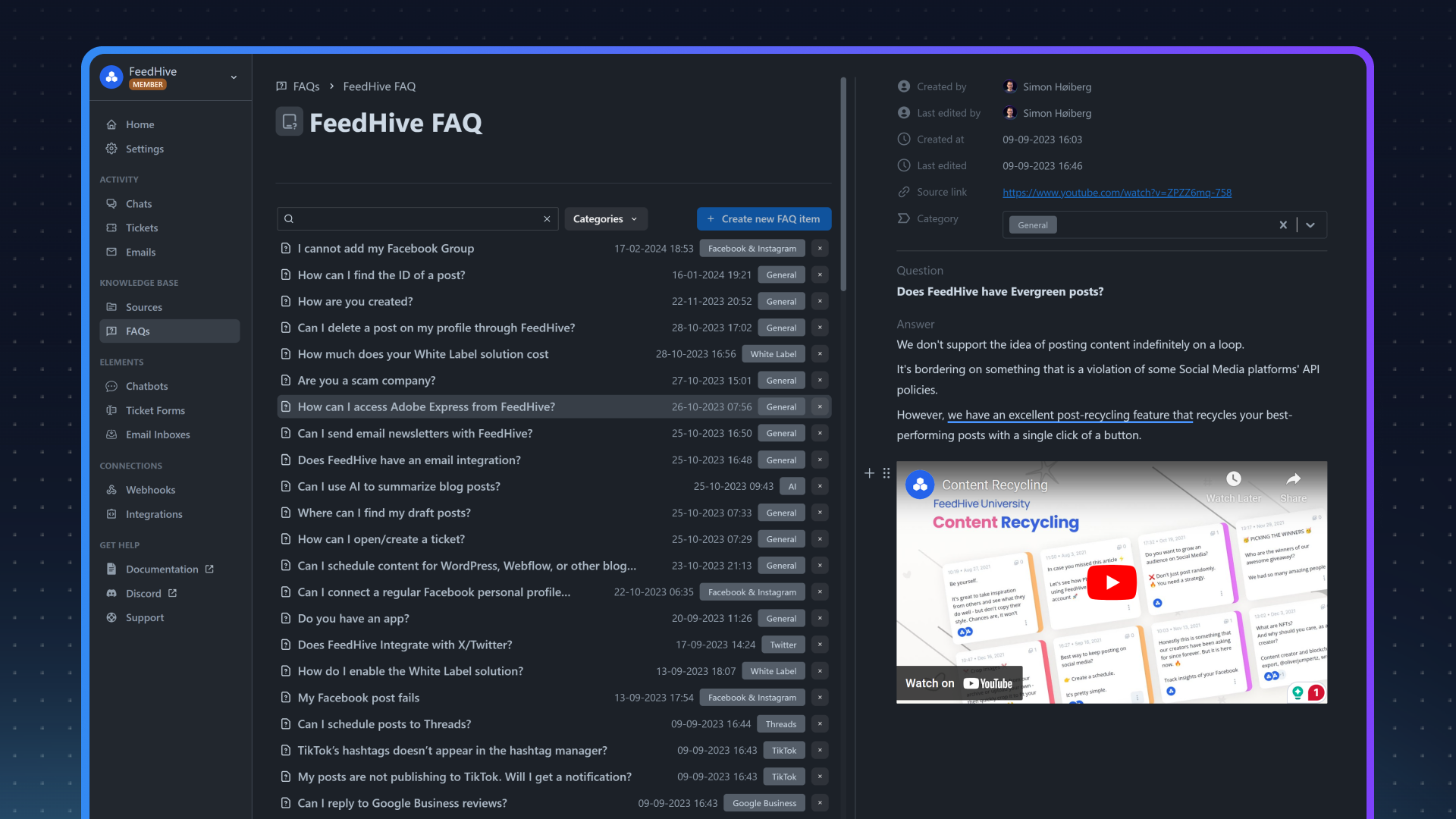Screen dimensions: 1456x819
Task: Click the Google Business category tag
Action: tap(764, 803)
